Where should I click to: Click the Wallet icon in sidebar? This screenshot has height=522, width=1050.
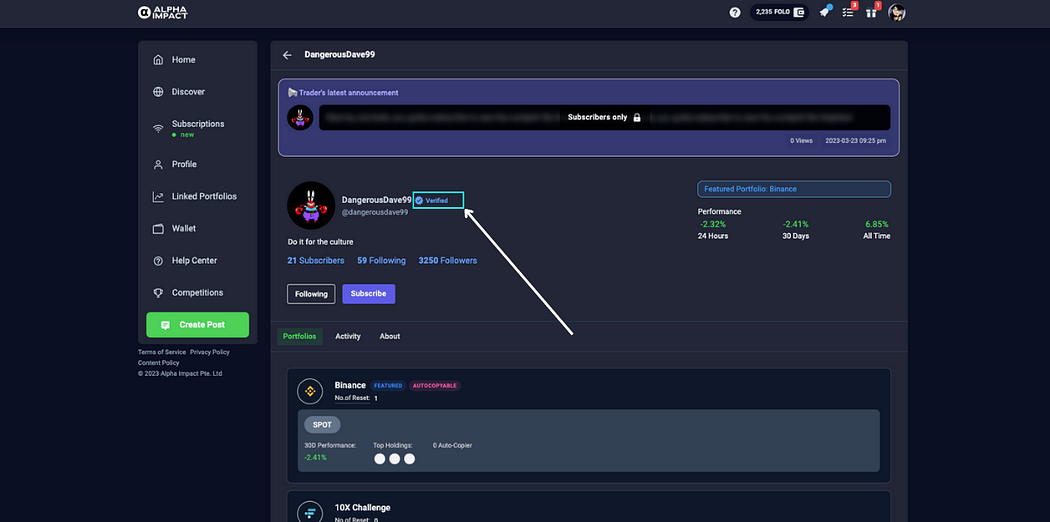click(x=158, y=229)
